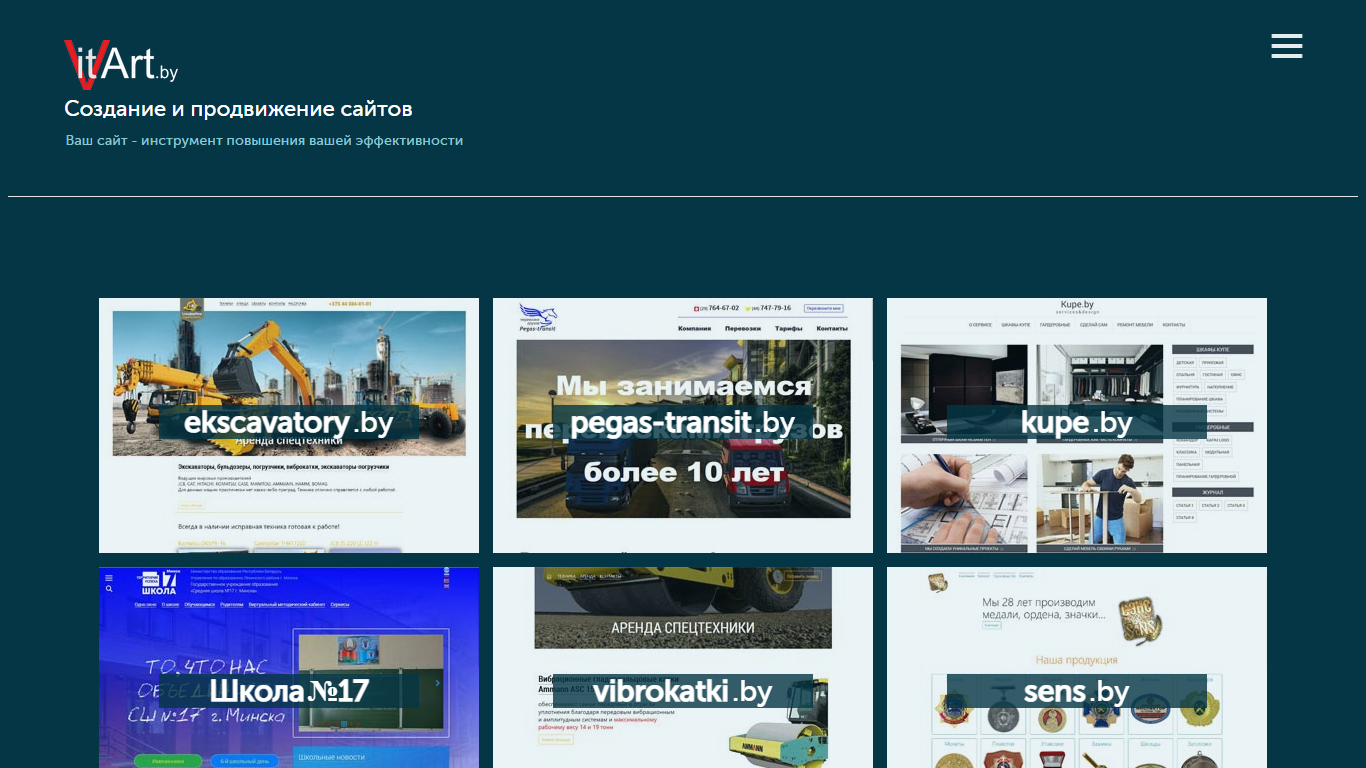Click the VitArt.by logo
The width and height of the screenshot is (1366, 768).
pyautogui.click(x=121, y=63)
